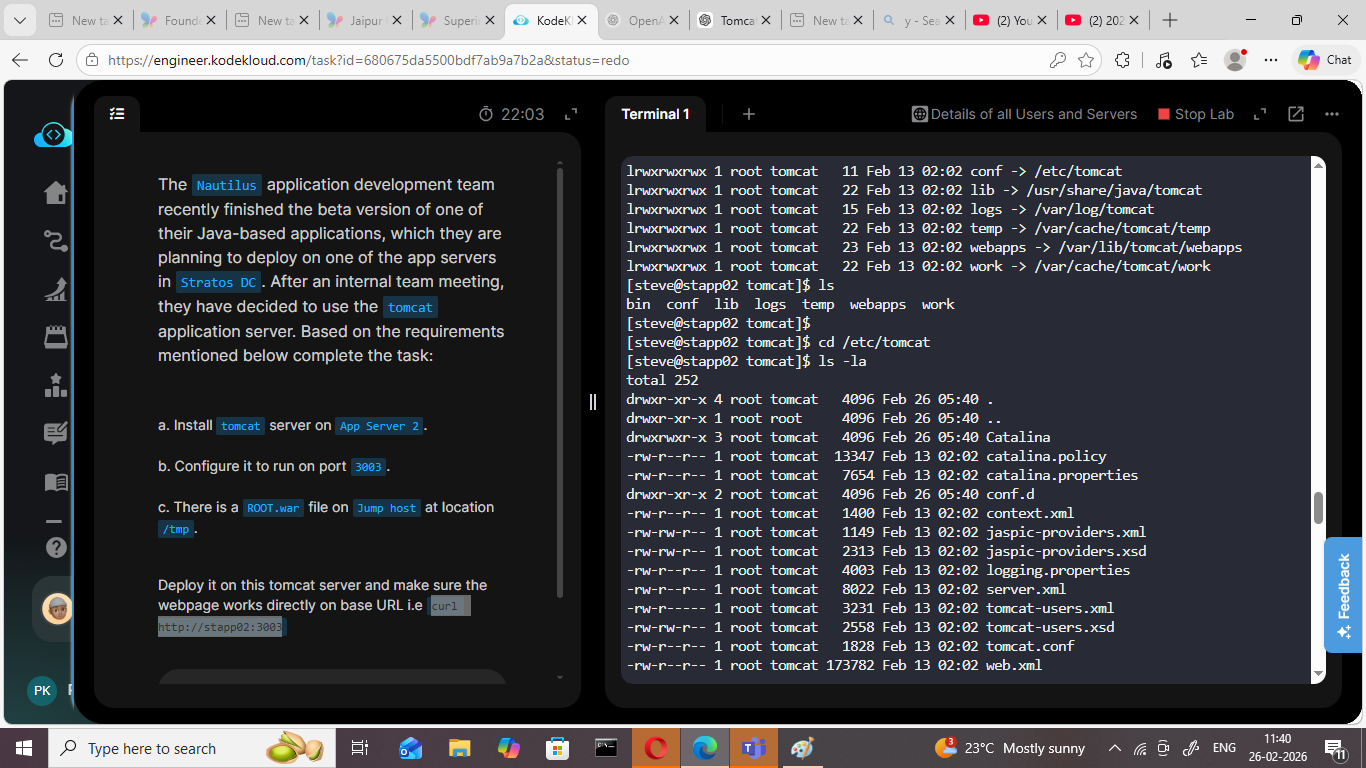Open the browser profile avatar

coord(1236,60)
